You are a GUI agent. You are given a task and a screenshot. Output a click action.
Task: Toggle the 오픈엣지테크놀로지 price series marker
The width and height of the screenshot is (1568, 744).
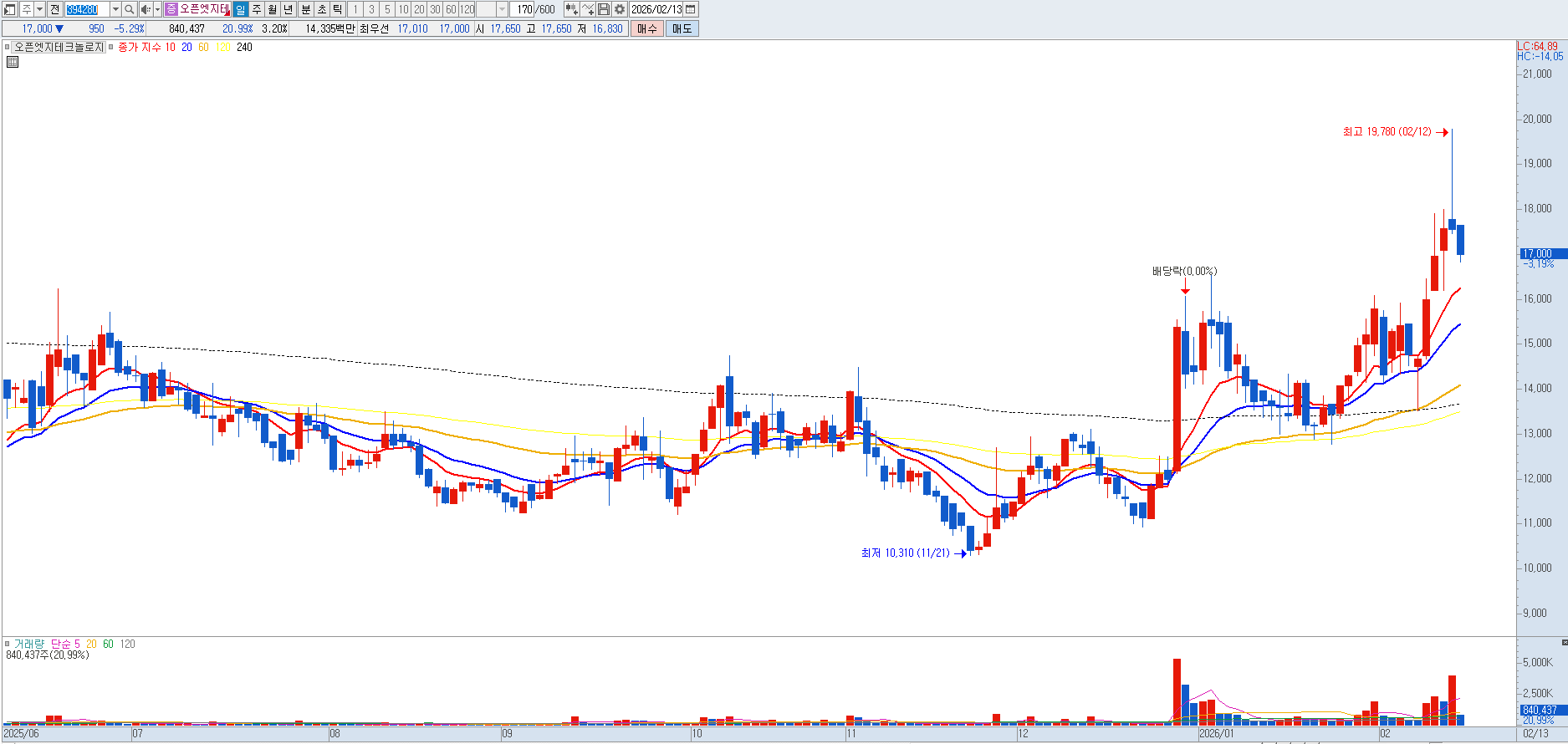[x=8, y=48]
